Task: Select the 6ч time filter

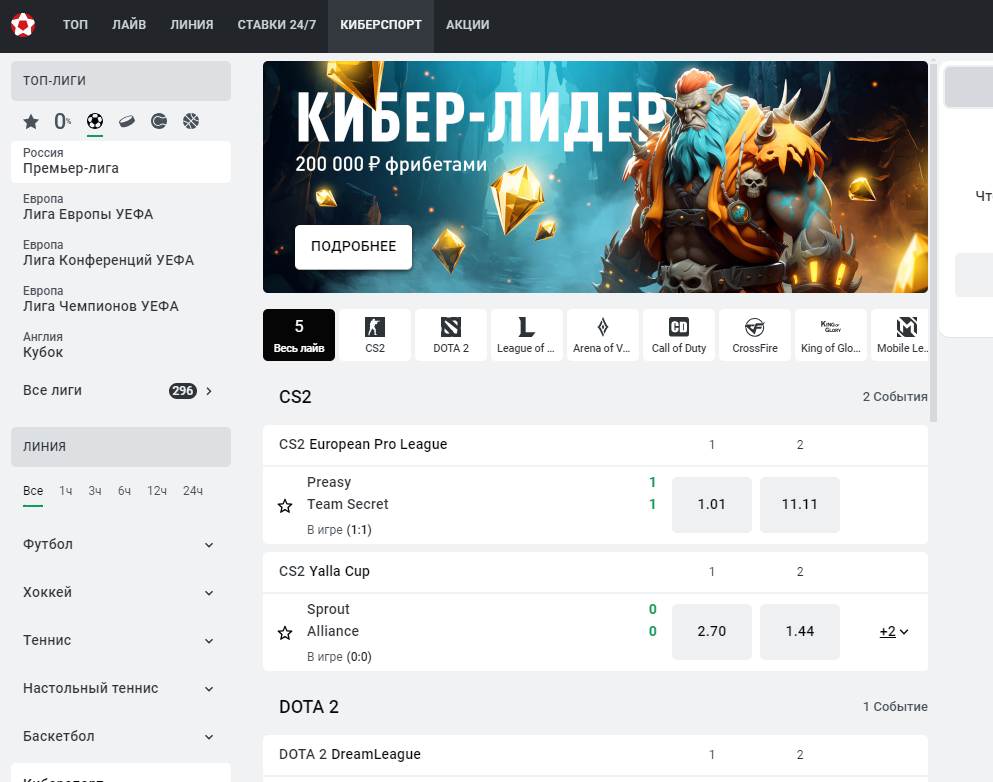Action: coord(124,491)
